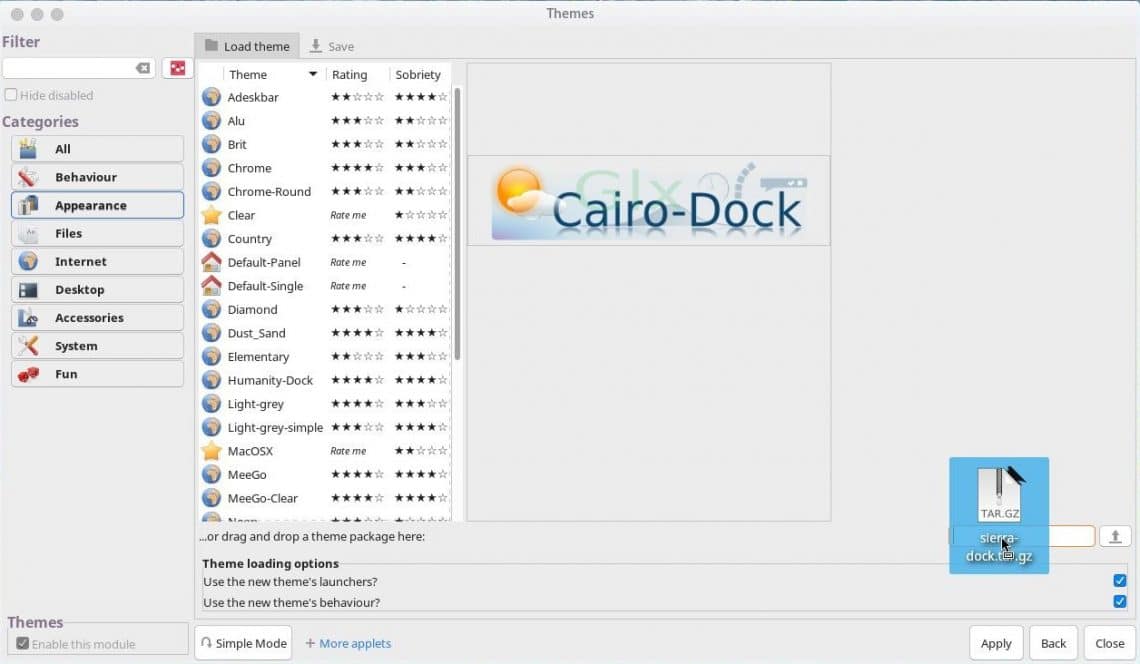This screenshot has height=664, width=1140.
Task: Open the System category
Action: pyautogui.click(x=97, y=346)
